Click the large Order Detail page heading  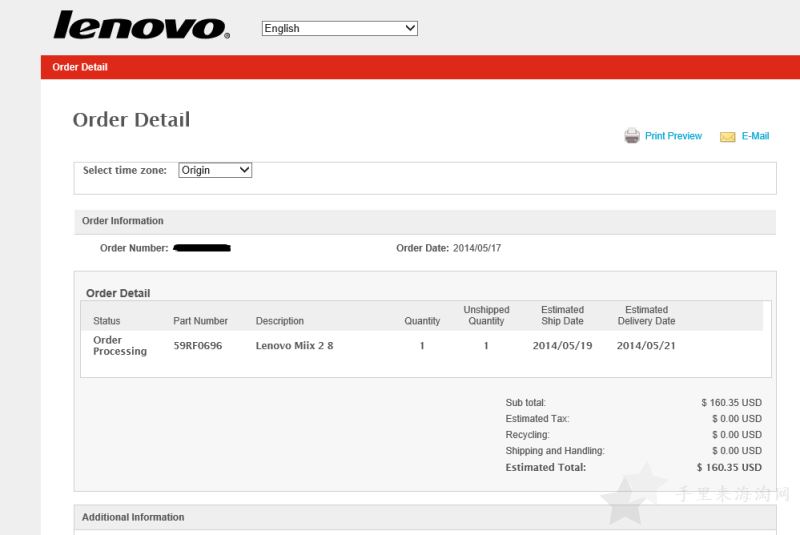pyautogui.click(x=131, y=120)
